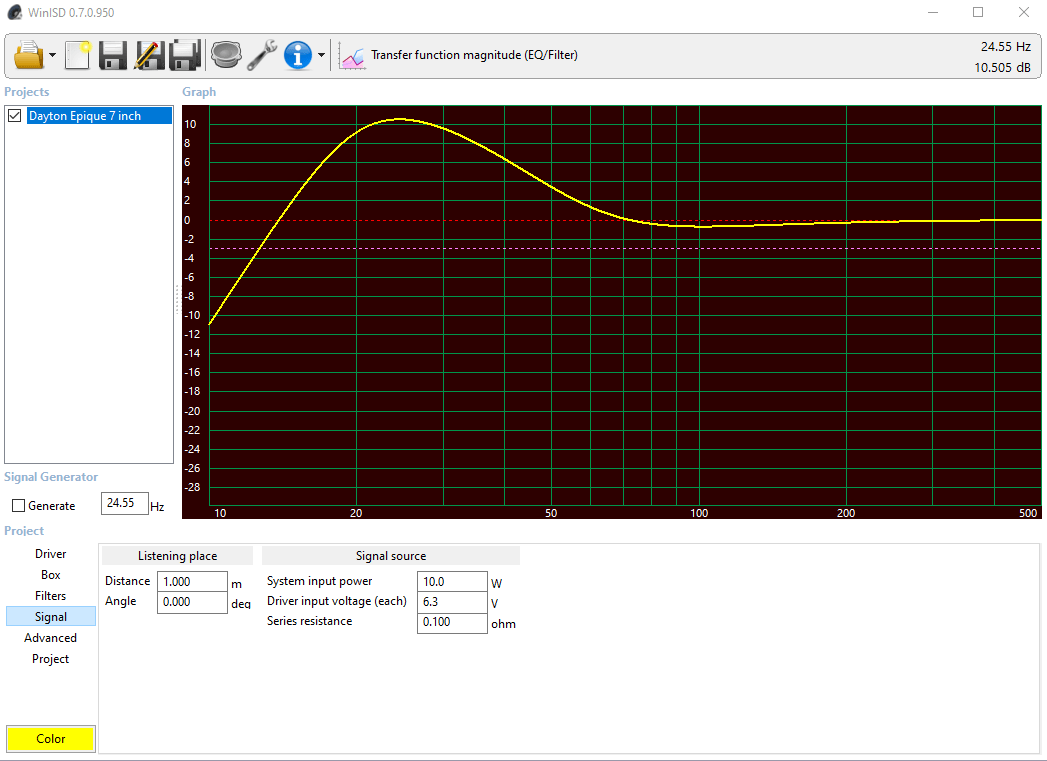Click the Distance input field
Image resolution: width=1047 pixels, height=761 pixels.
coord(192,581)
